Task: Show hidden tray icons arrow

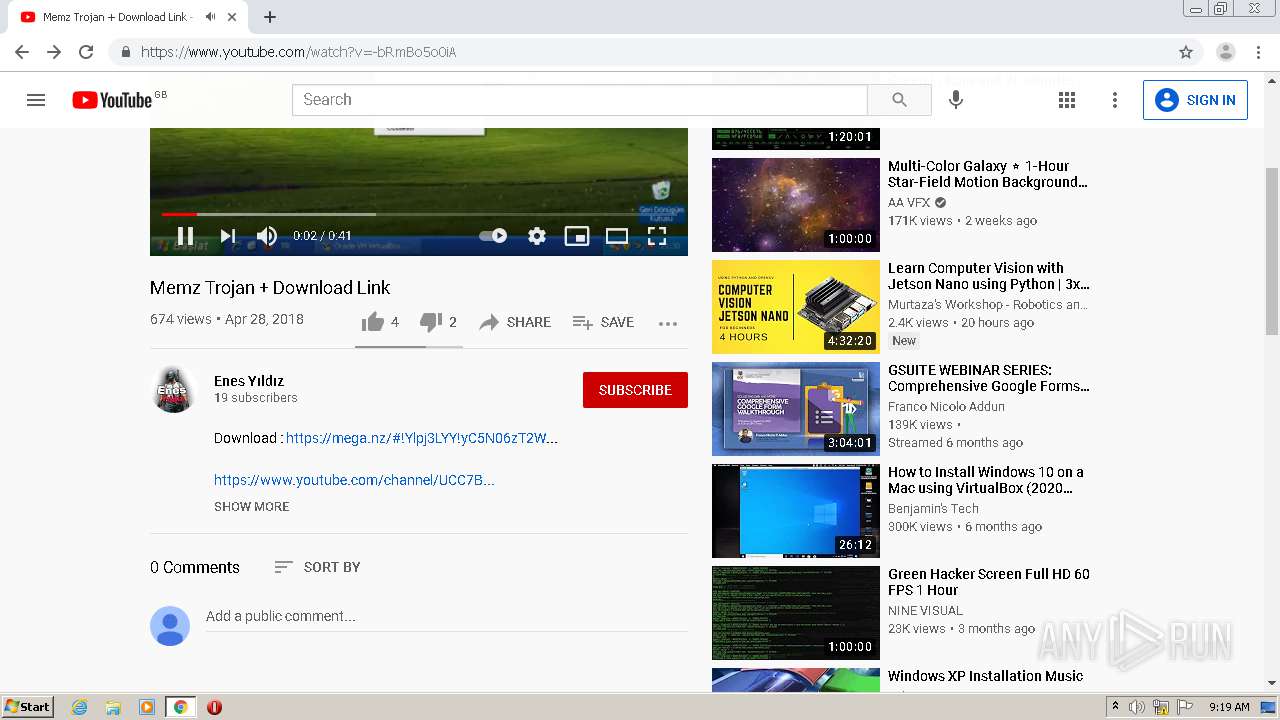Action: (1115, 707)
